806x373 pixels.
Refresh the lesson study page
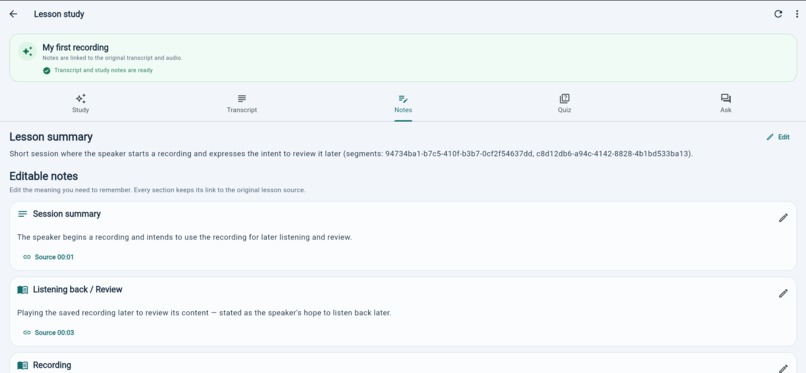778,14
